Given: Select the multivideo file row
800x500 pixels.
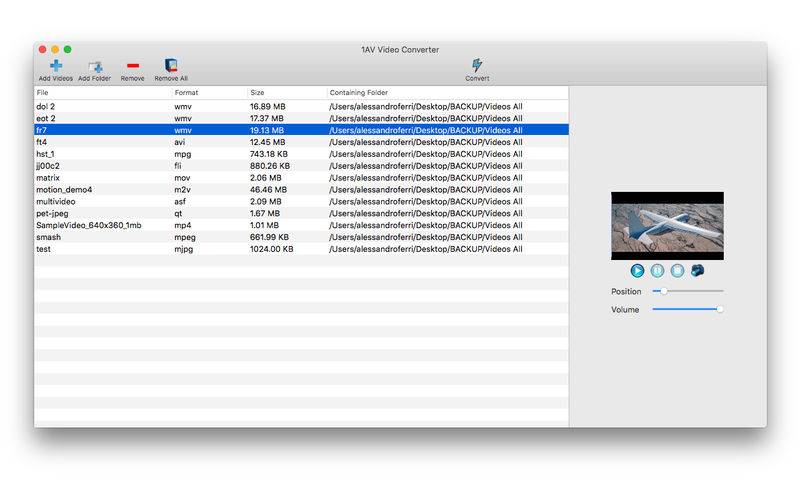Looking at the screenshot, I should (x=302, y=202).
